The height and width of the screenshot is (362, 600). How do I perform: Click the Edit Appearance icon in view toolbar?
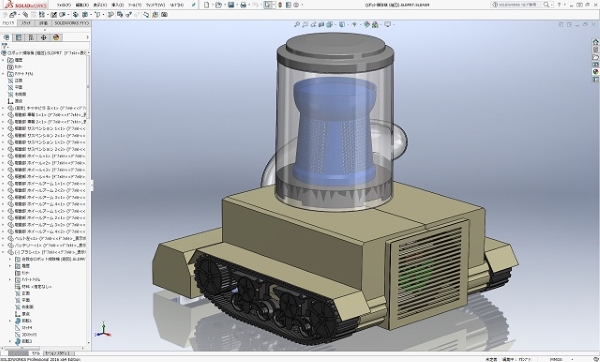[x=367, y=24]
